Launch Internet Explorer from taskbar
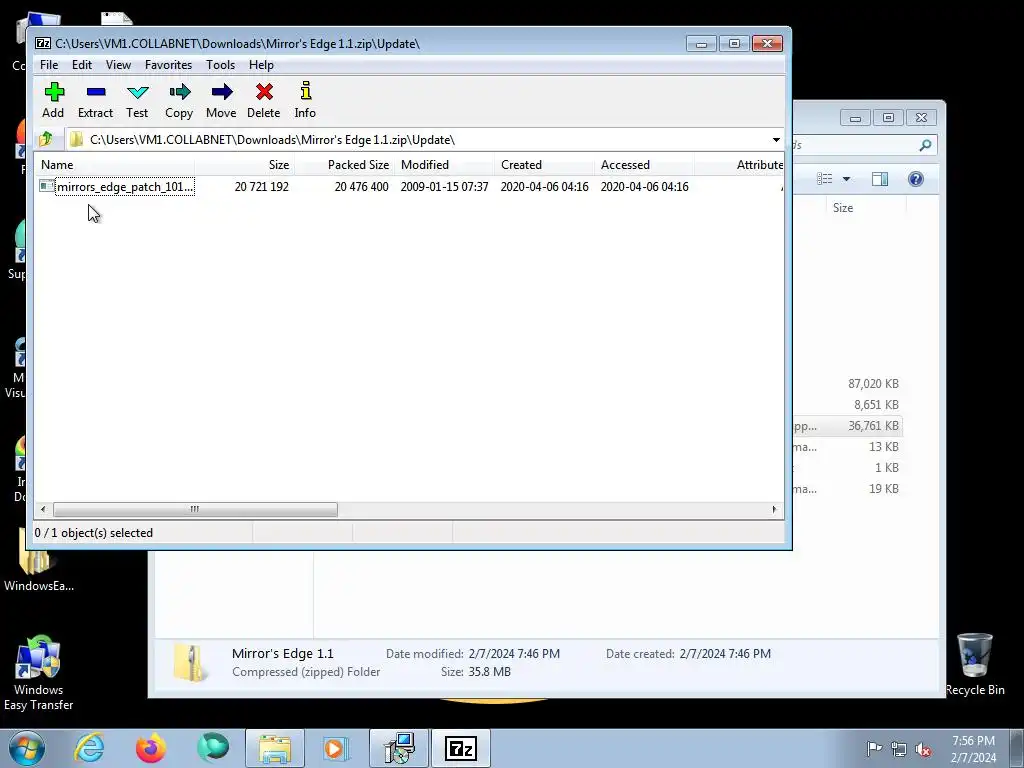Image resolution: width=1024 pixels, height=768 pixels. point(89,748)
